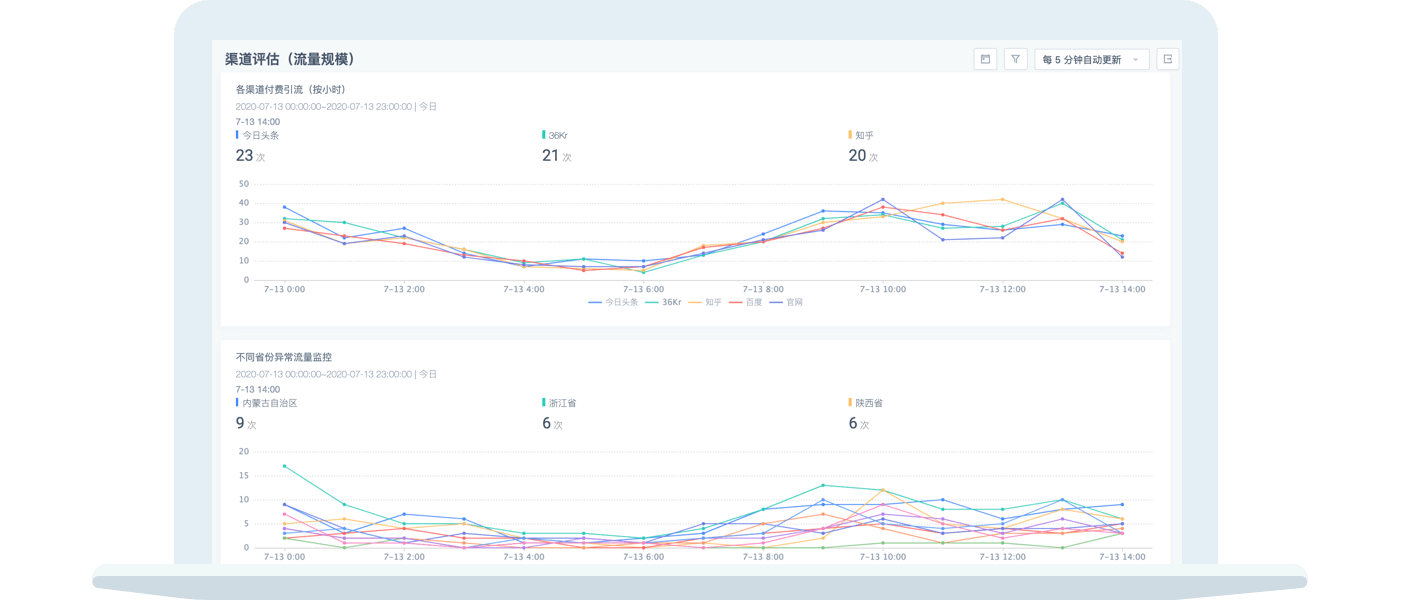Click the 渠道评估（流量规模）dashboard title
This screenshot has height=600, width=1428.
coord(290,60)
